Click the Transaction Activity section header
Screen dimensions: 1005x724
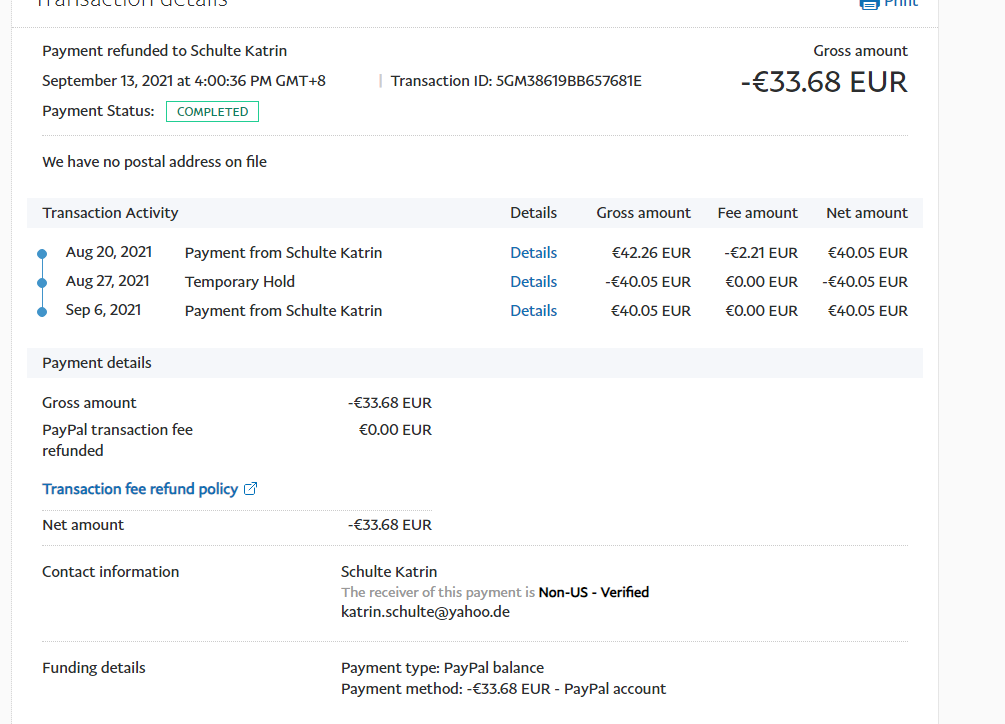tap(110, 213)
